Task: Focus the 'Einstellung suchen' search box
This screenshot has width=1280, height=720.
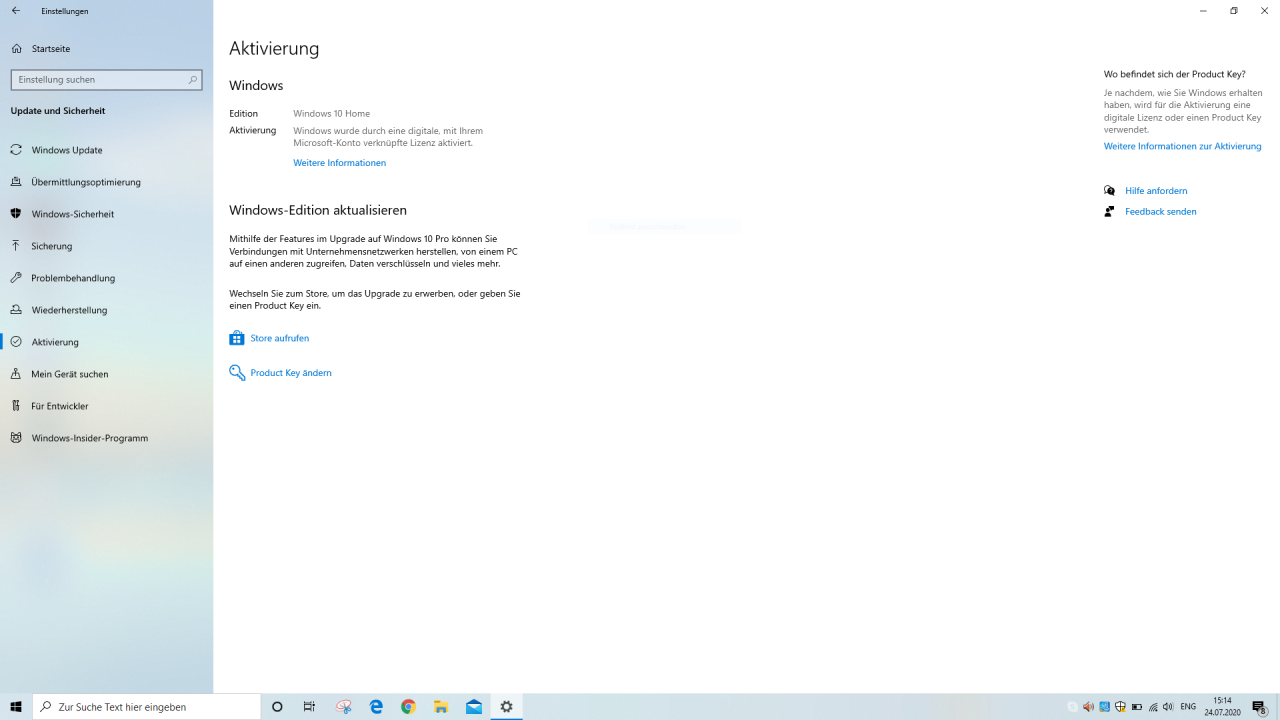Action: click(x=106, y=79)
